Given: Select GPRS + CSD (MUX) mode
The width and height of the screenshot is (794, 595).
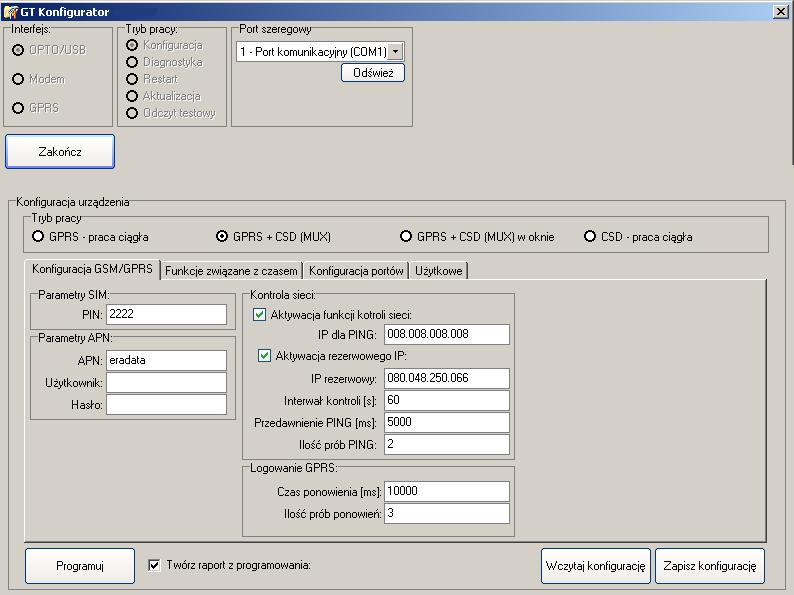Looking at the screenshot, I should 222,236.
